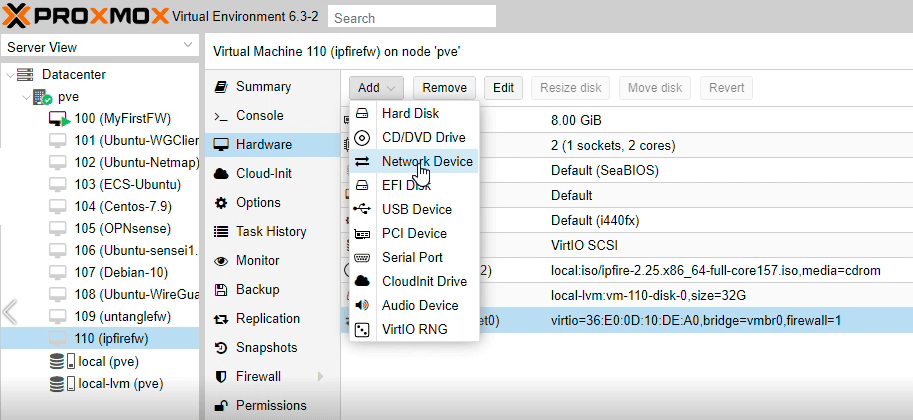
Task: Collapse the left resource tree panel
Action: (10, 313)
